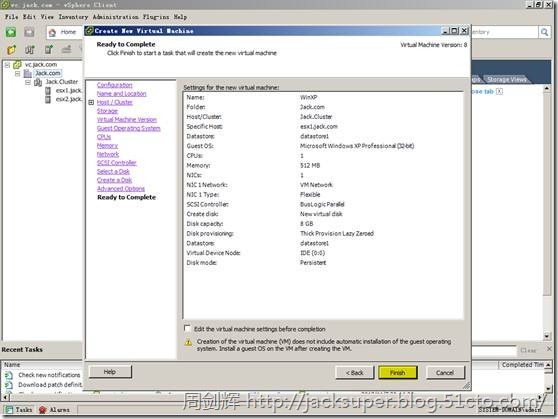The image size is (558, 419).
Task: Click the Recent Tasks scroll left arrow
Action: coord(5,396)
